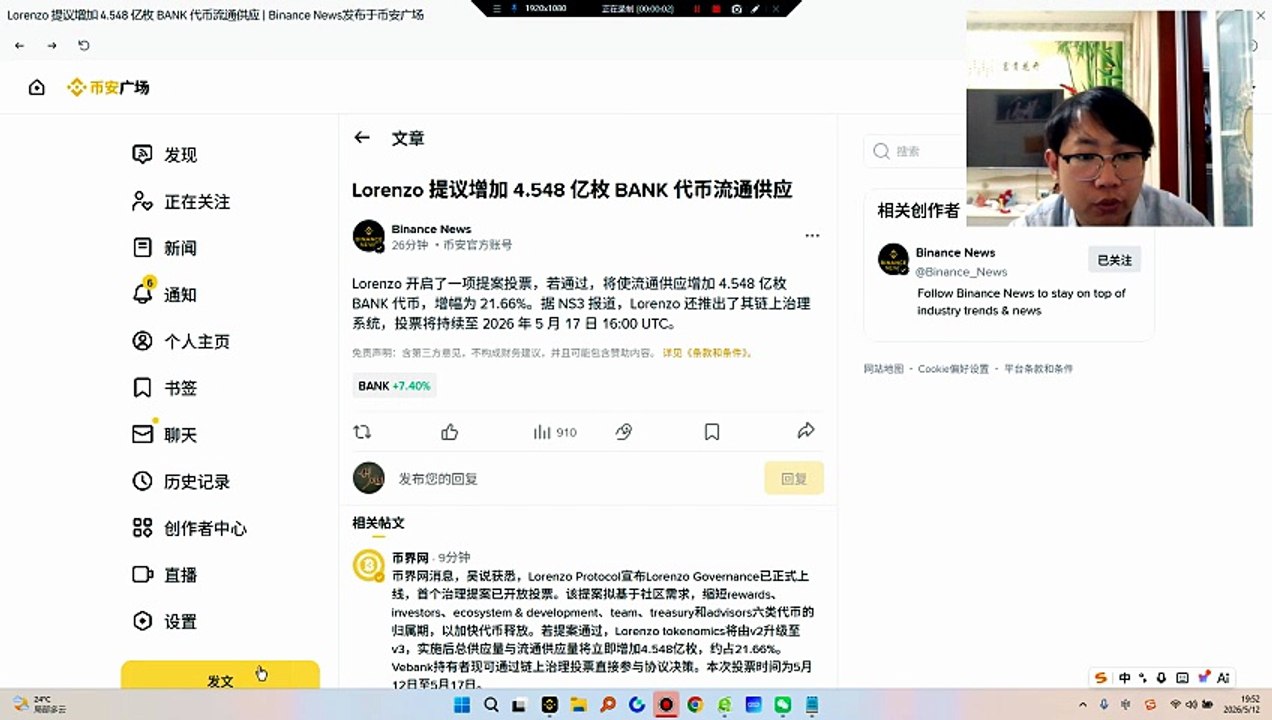Click the yellow Post (发文) button
1272x720 pixels.
pyautogui.click(x=220, y=676)
